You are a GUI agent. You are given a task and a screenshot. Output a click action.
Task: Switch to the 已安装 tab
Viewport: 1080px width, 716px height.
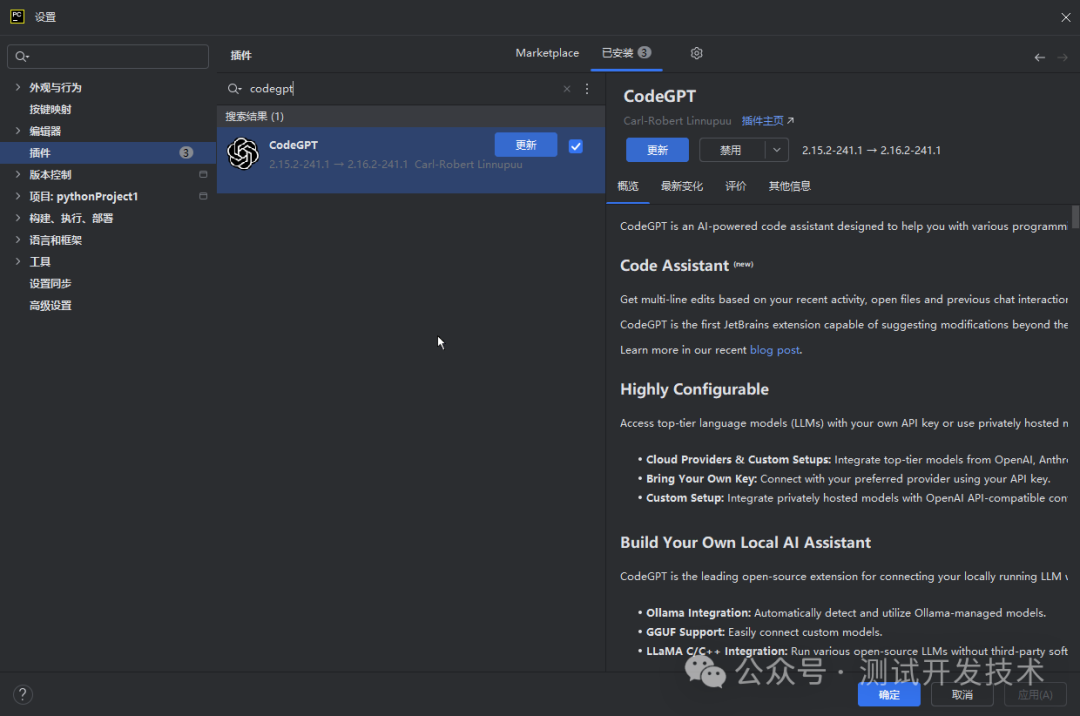[x=626, y=53]
